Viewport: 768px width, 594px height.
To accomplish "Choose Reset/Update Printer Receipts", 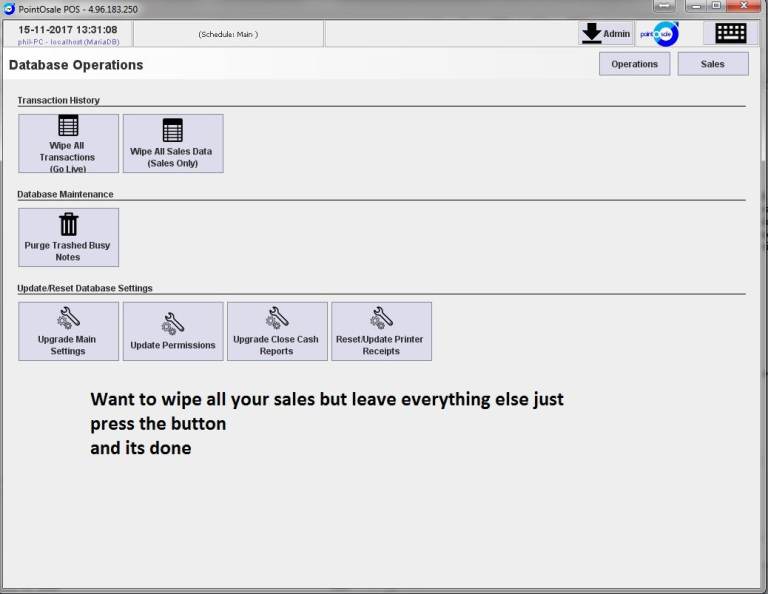I will [x=381, y=331].
